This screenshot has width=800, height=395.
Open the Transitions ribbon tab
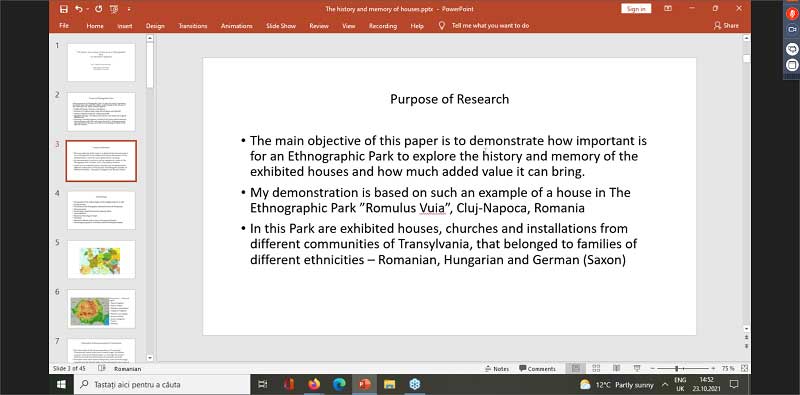[193, 26]
